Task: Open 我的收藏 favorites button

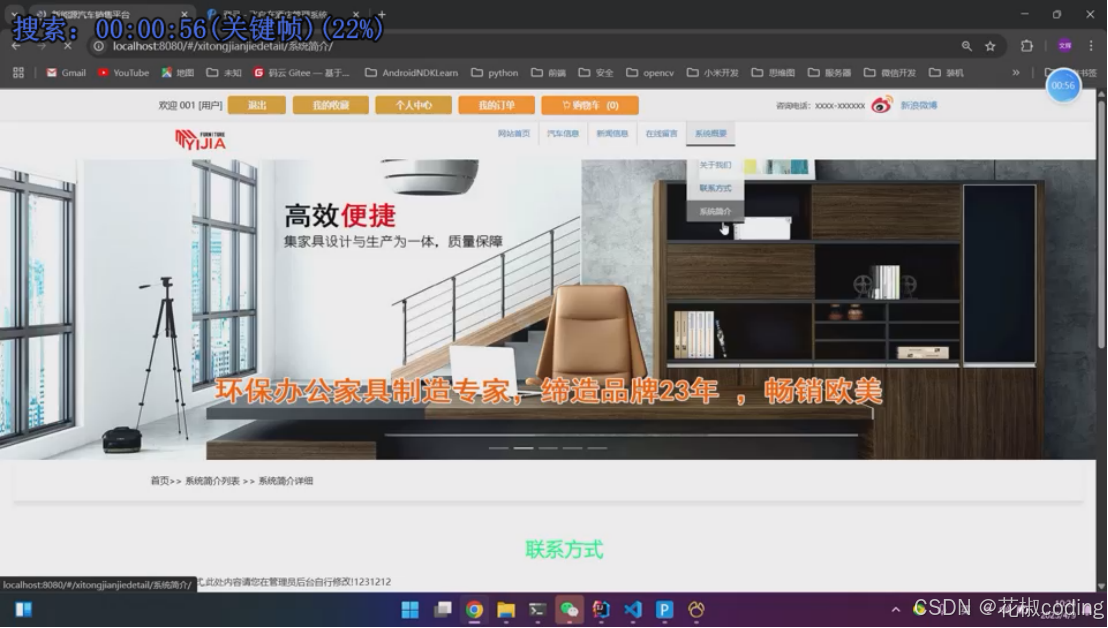Action: (x=331, y=105)
